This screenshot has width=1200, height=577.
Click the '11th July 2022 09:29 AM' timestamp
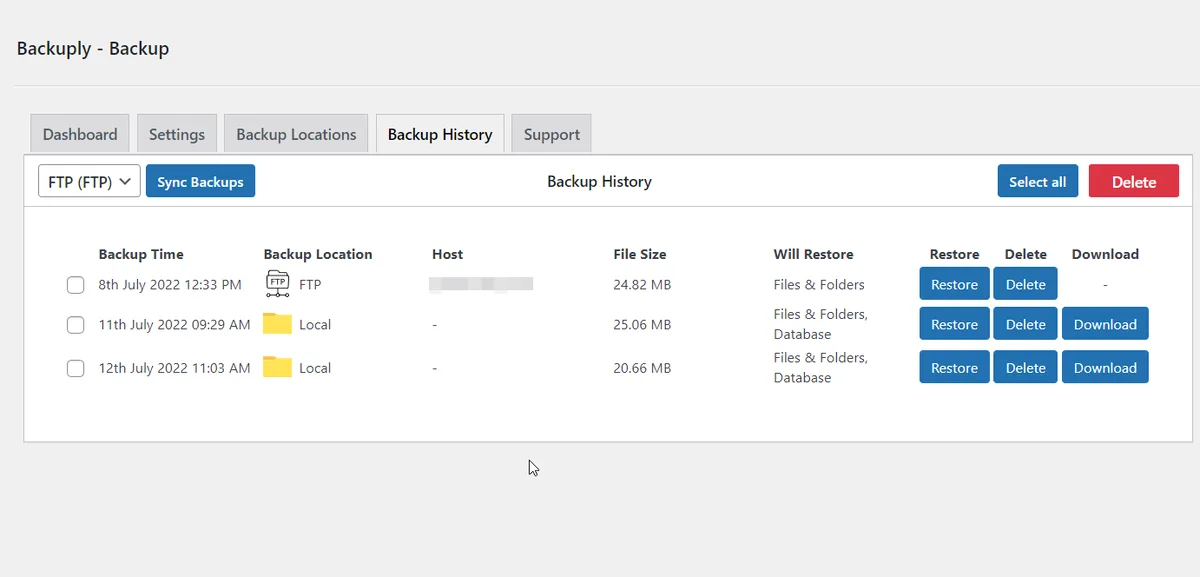174,325
